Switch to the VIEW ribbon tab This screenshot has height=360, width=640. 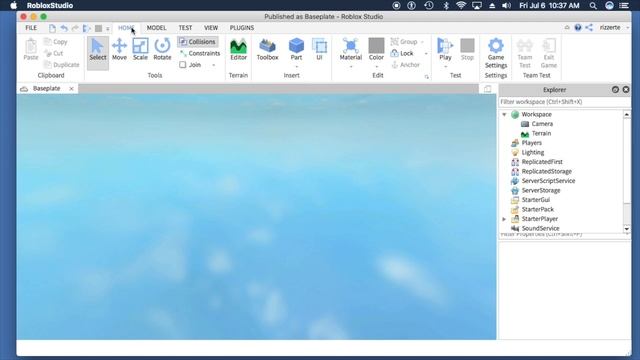[x=211, y=28]
